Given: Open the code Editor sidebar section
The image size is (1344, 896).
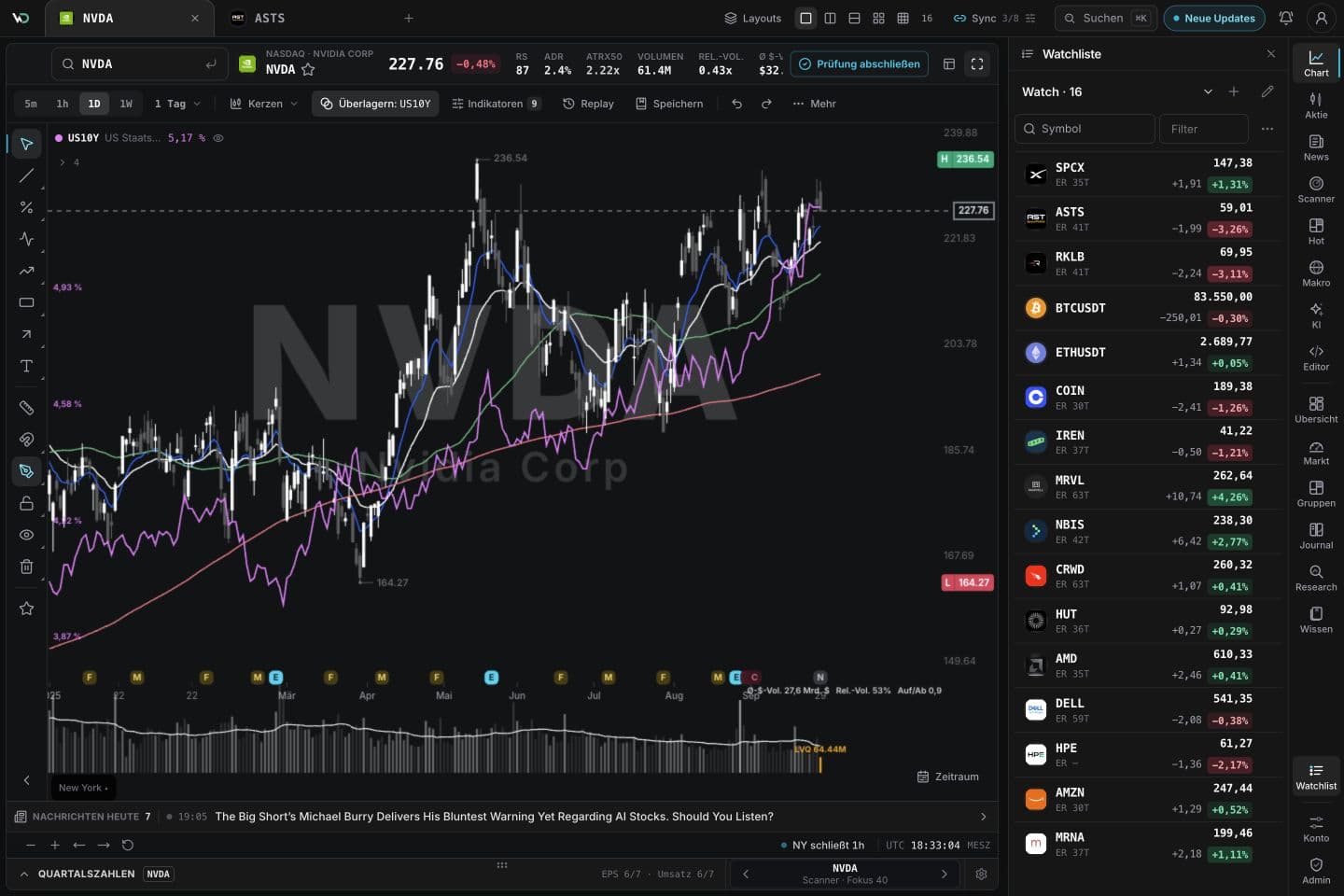Looking at the screenshot, I should tap(1316, 357).
